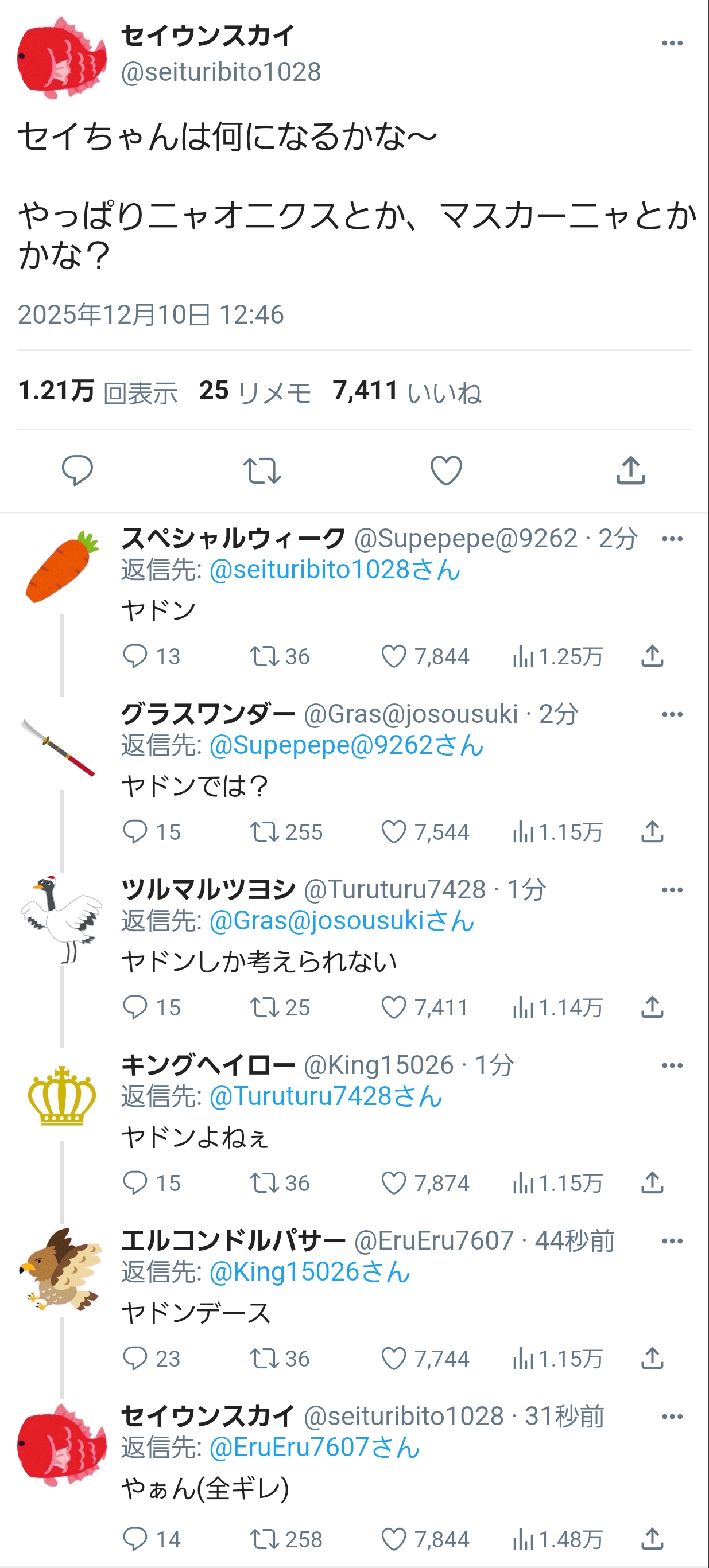Retweet セイウンスカイ's "やぁん(全ギレ)" reply
Image resolution: width=709 pixels, height=1568 pixels.
coord(263,1539)
